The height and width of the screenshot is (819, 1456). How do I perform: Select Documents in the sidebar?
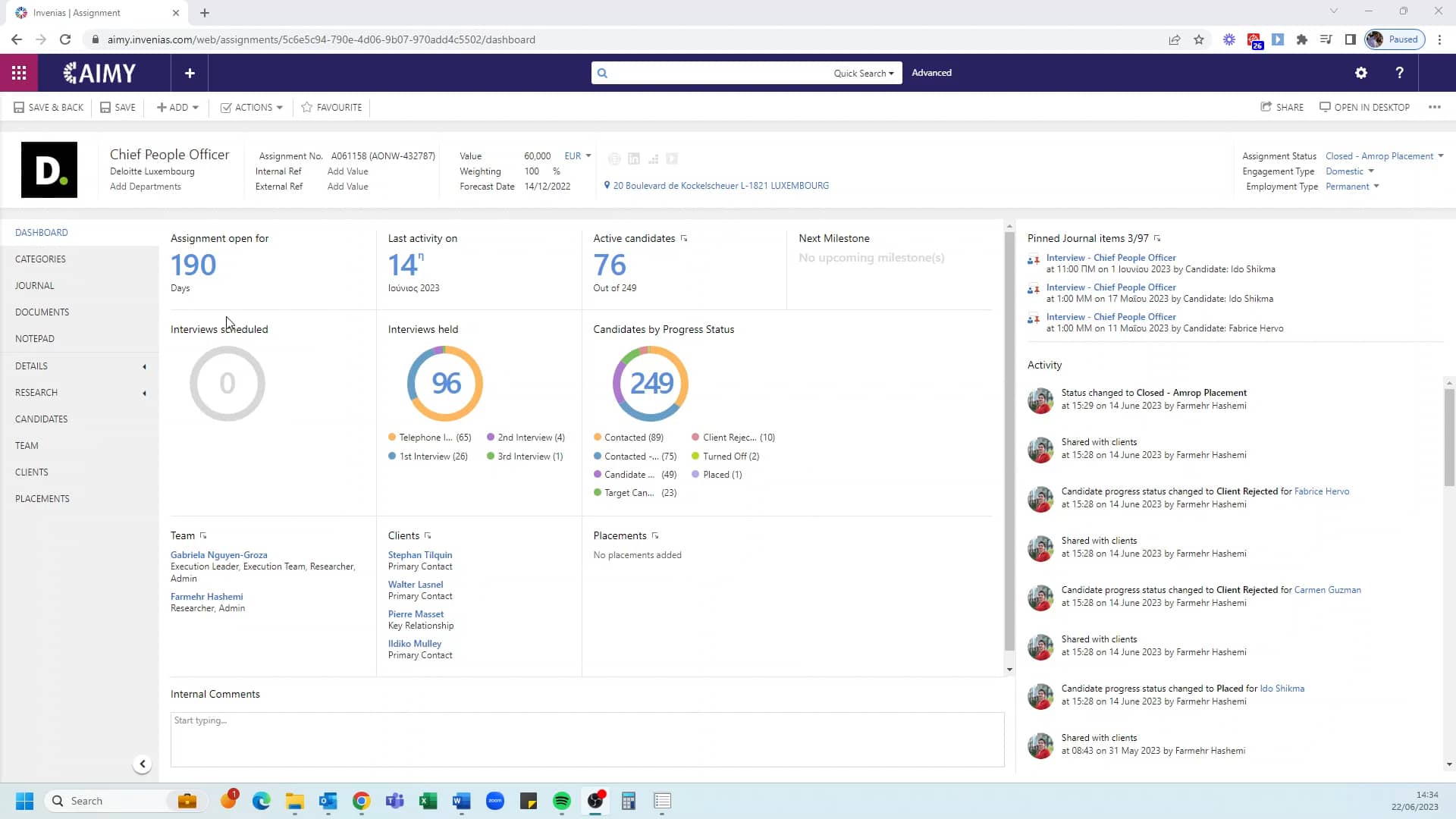click(x=42, y=312)
